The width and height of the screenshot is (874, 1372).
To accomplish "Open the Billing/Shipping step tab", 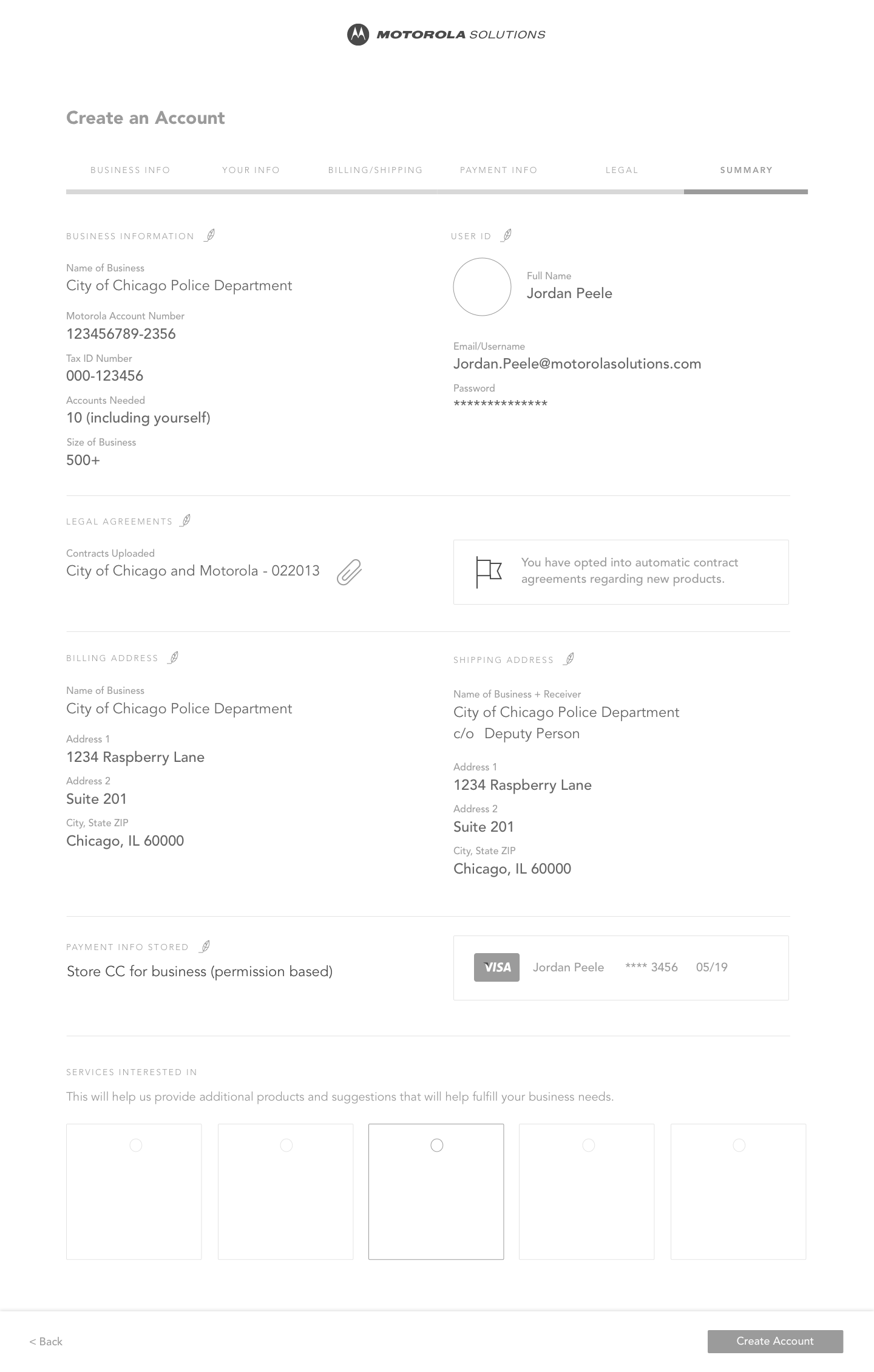I will click(x=376, y=170).
